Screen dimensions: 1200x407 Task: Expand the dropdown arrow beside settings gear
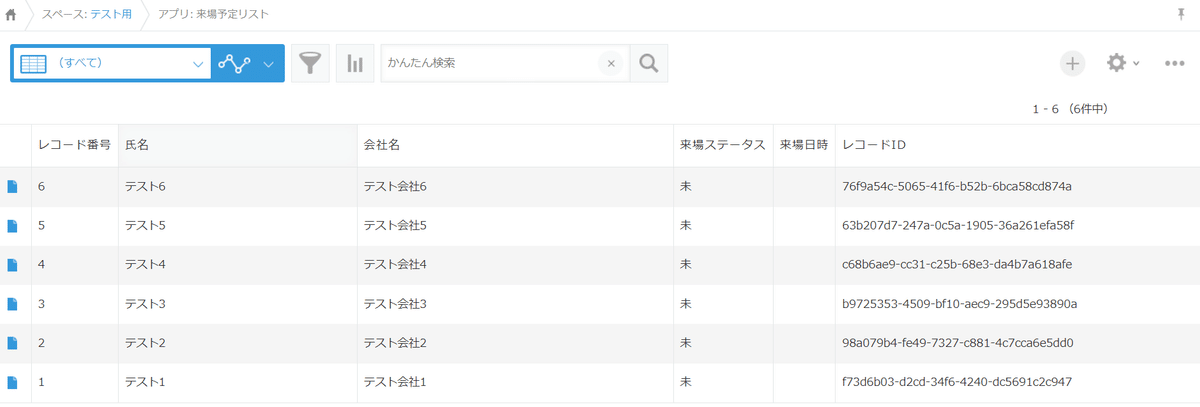point(1136,64)
